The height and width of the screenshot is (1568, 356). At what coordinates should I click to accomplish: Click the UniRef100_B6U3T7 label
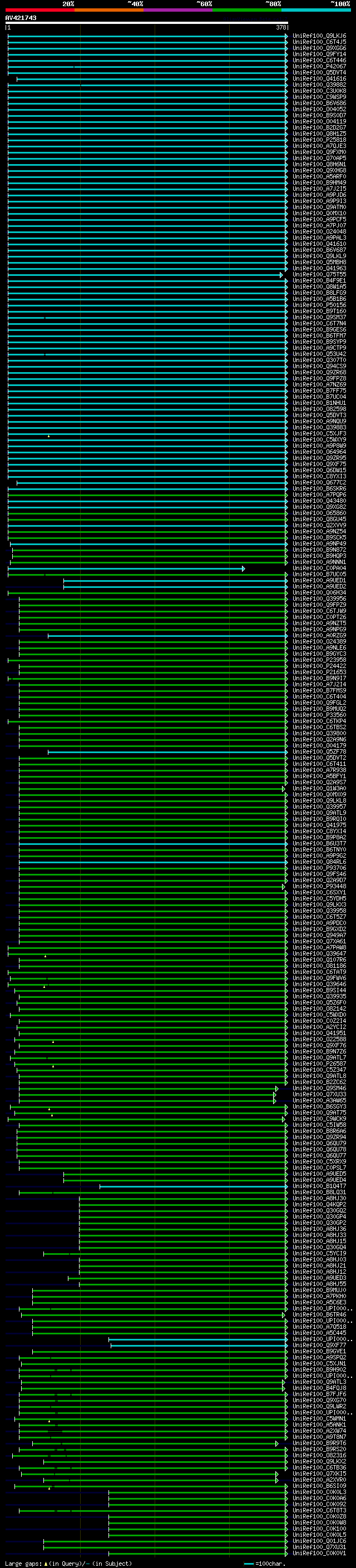coord(319,843)
